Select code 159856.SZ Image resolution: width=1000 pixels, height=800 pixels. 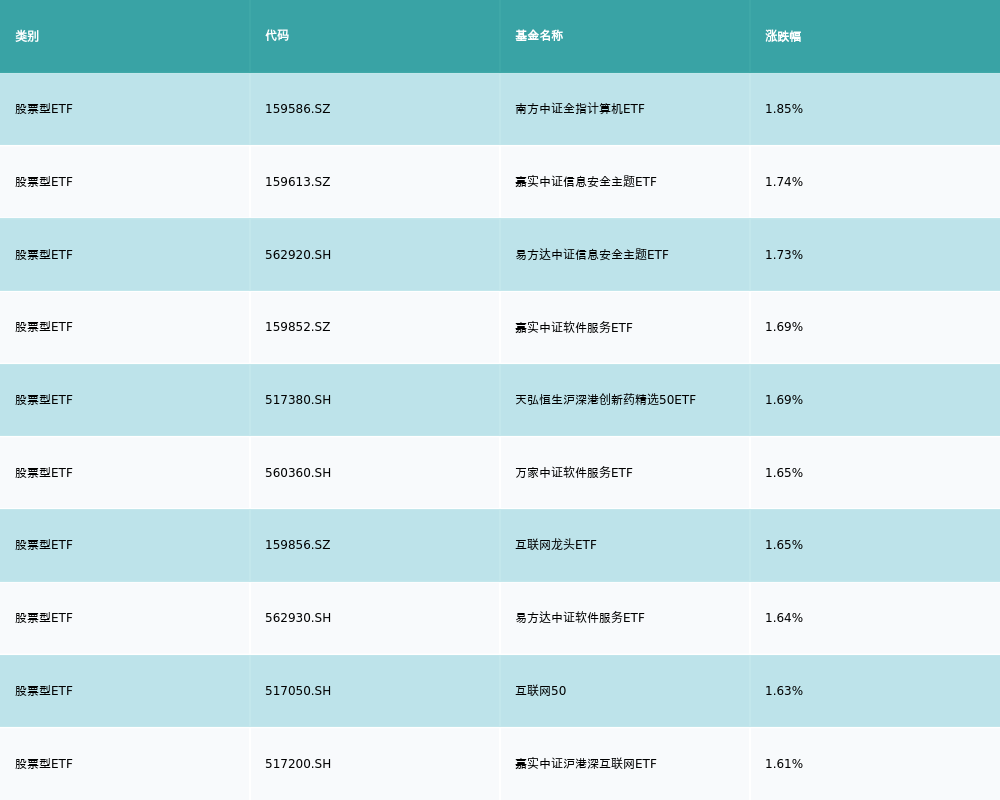tap(298, 545)
